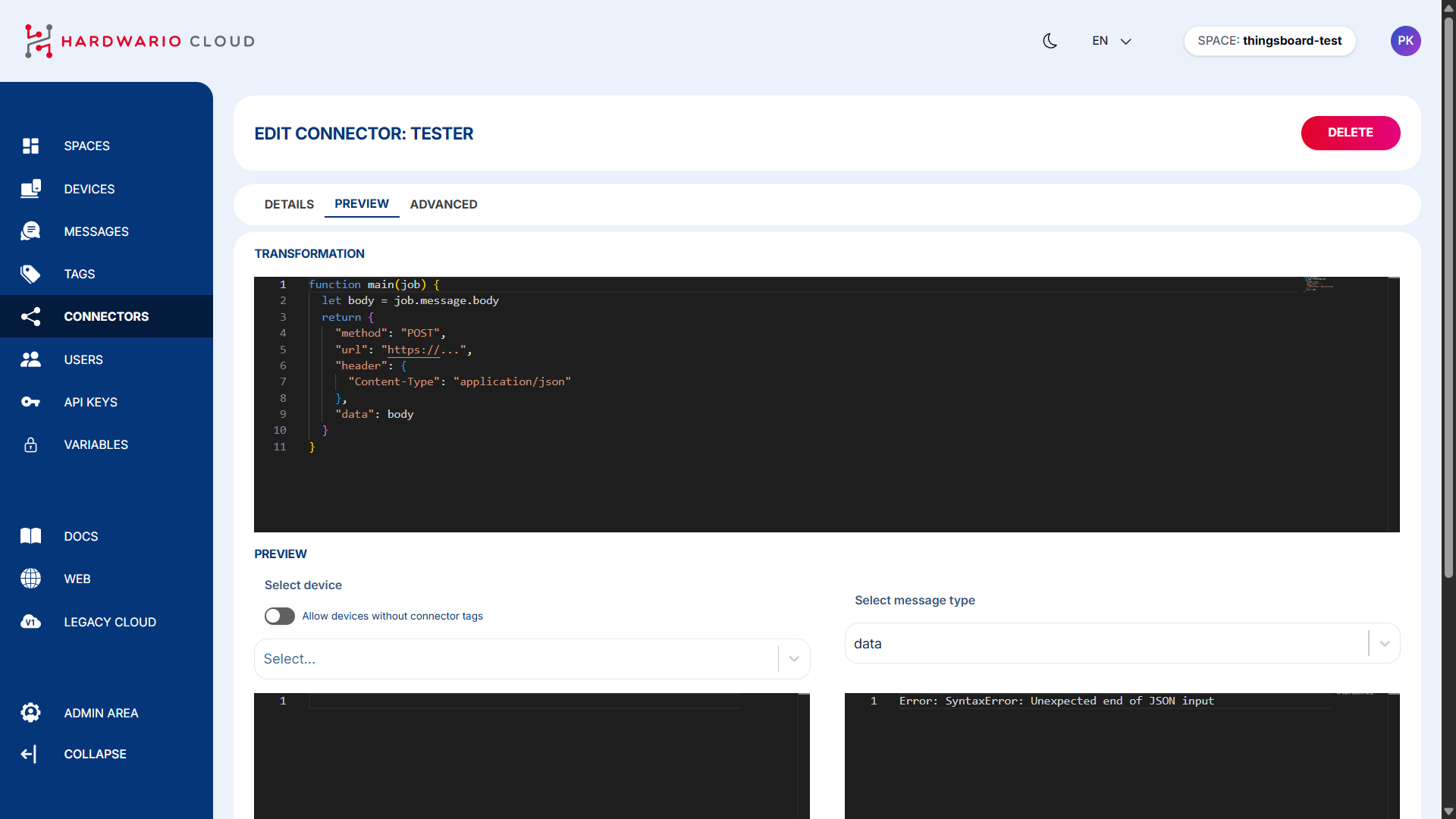Viewport: 1456px width, 819px height.
Task: Select the Variables lock icon
Action: (30, 444)
